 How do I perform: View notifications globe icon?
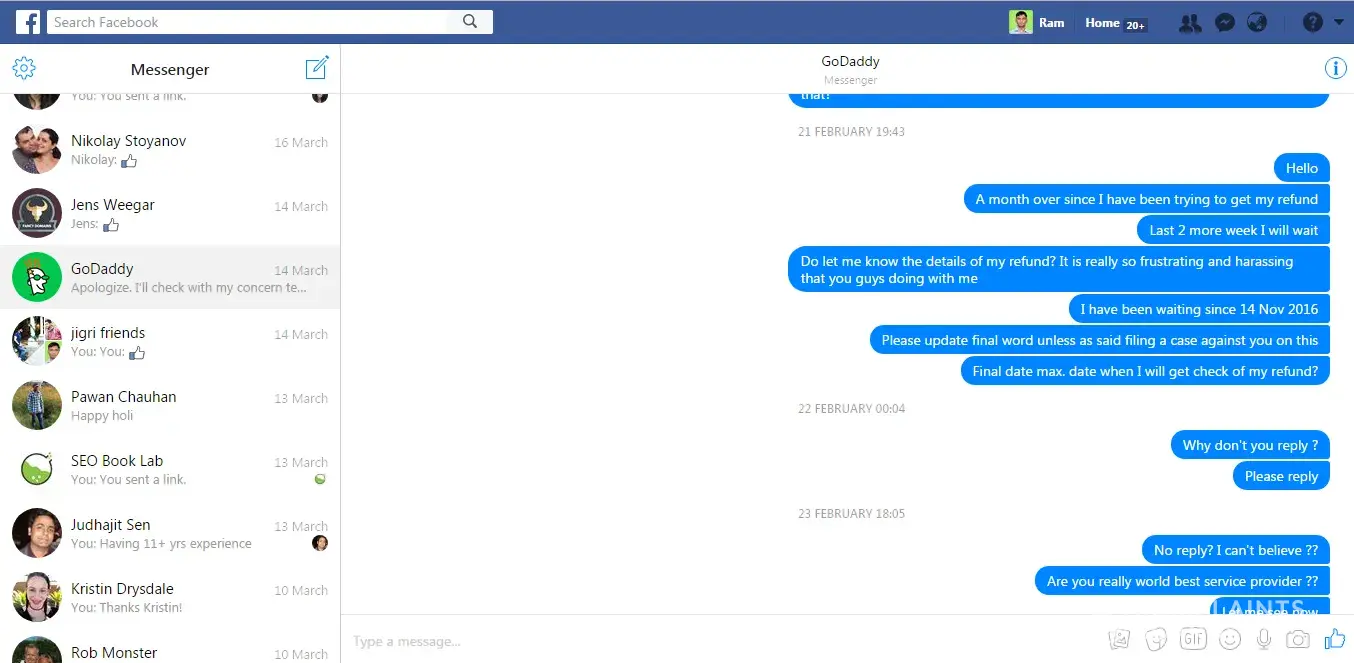[x=1257, y=22]
